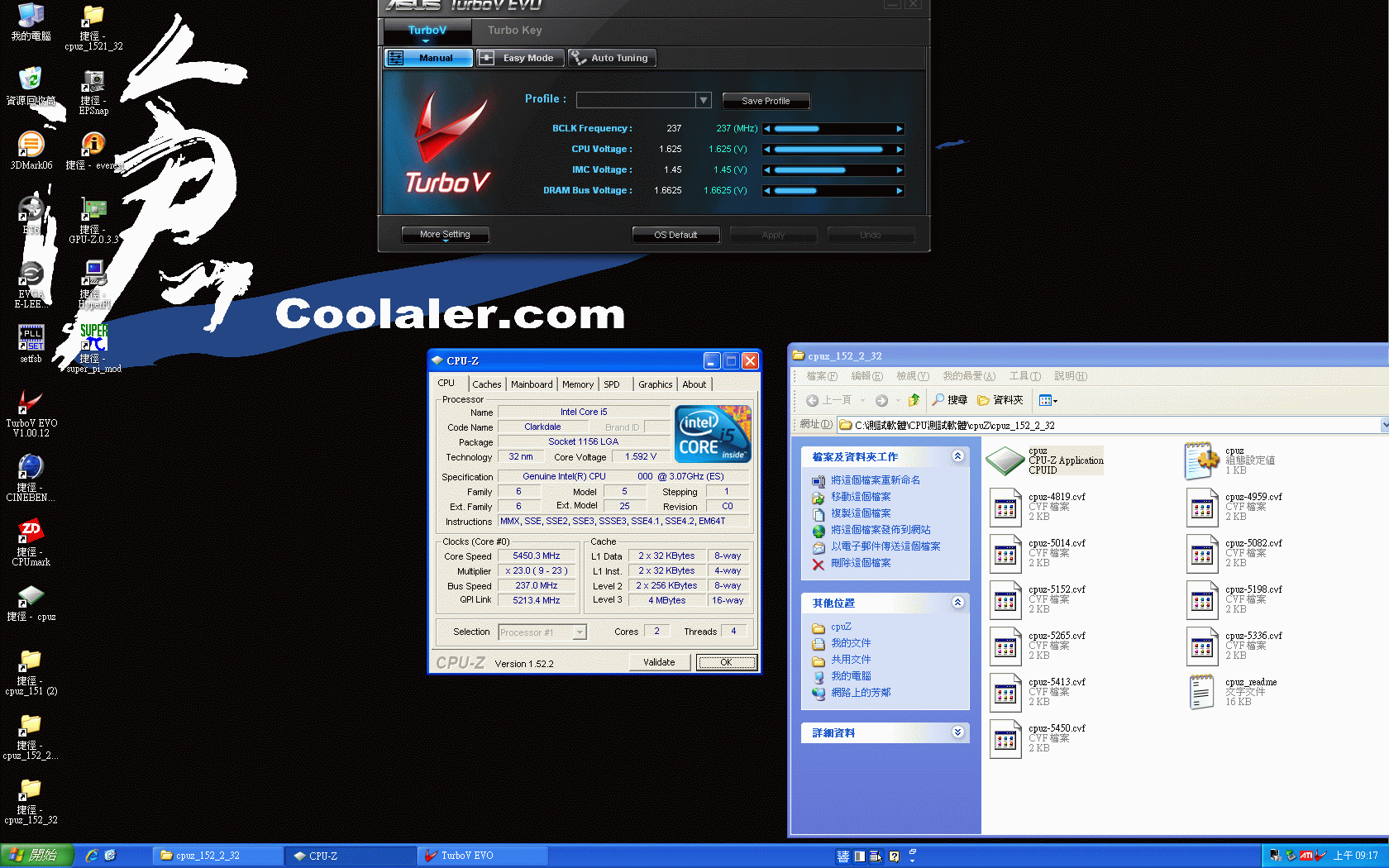The width and height of the screenshot is (1389, 868).
Task: Open the cpuz_152_32 folder shortcut
Action: tap(31, 800)
